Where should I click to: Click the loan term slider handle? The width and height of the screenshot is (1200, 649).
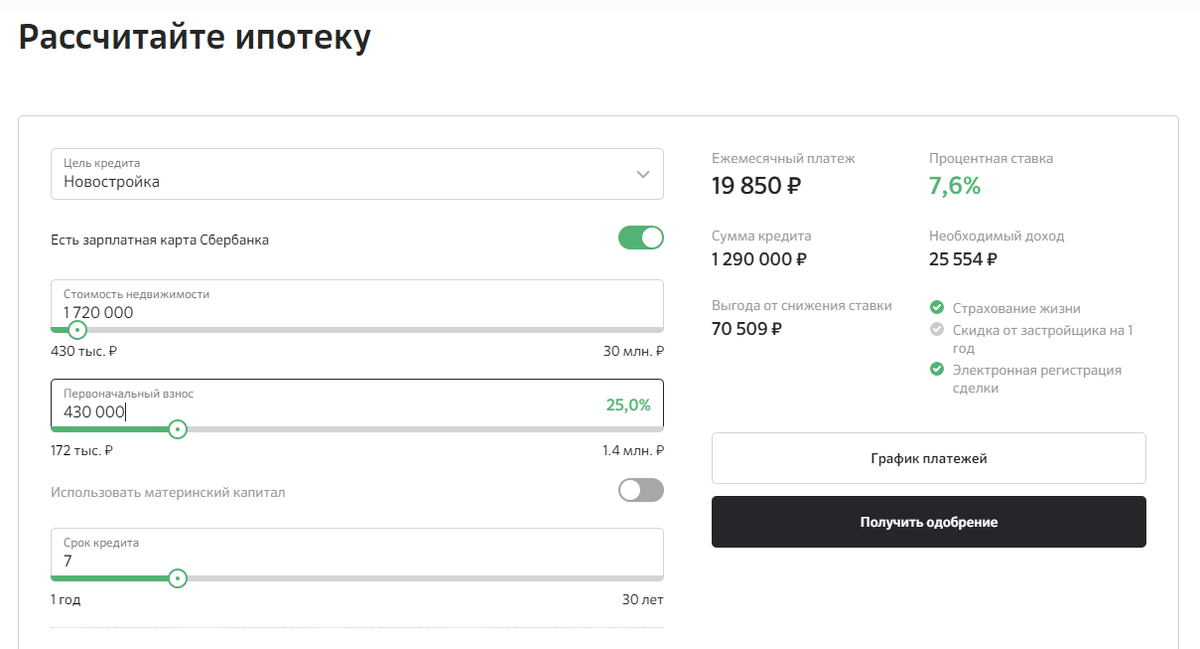[177, 578]
